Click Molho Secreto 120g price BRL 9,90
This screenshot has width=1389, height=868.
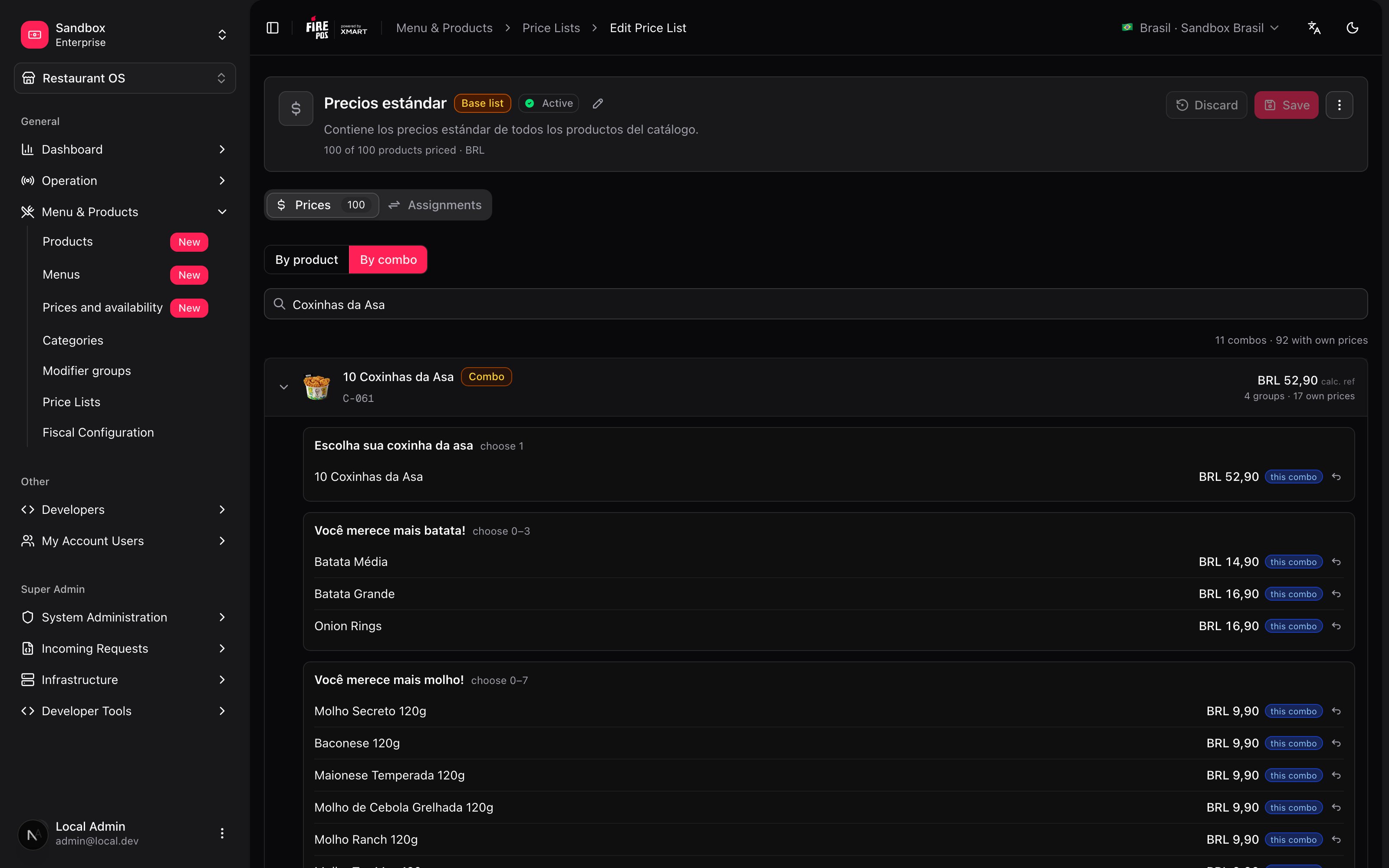(x=1232, y=711)
